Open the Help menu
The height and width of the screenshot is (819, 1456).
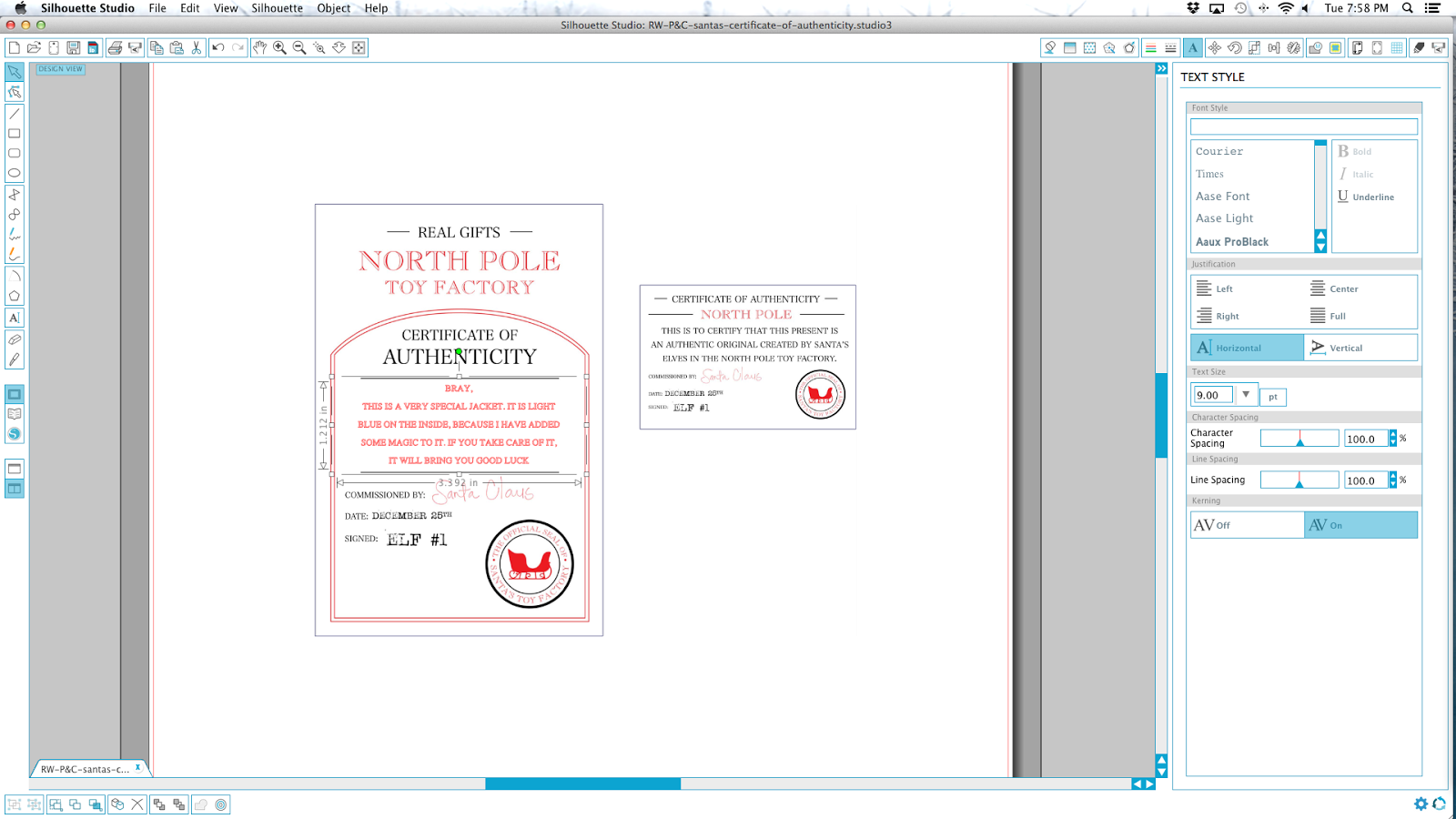[x=376, y=8]
